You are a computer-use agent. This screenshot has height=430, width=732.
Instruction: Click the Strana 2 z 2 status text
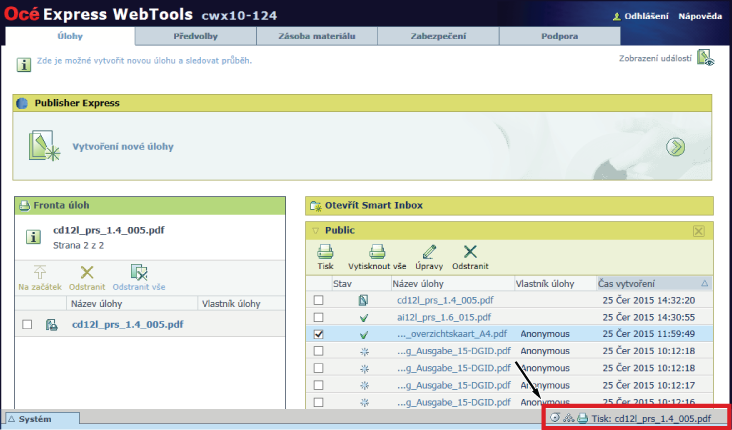click(79, 246)
